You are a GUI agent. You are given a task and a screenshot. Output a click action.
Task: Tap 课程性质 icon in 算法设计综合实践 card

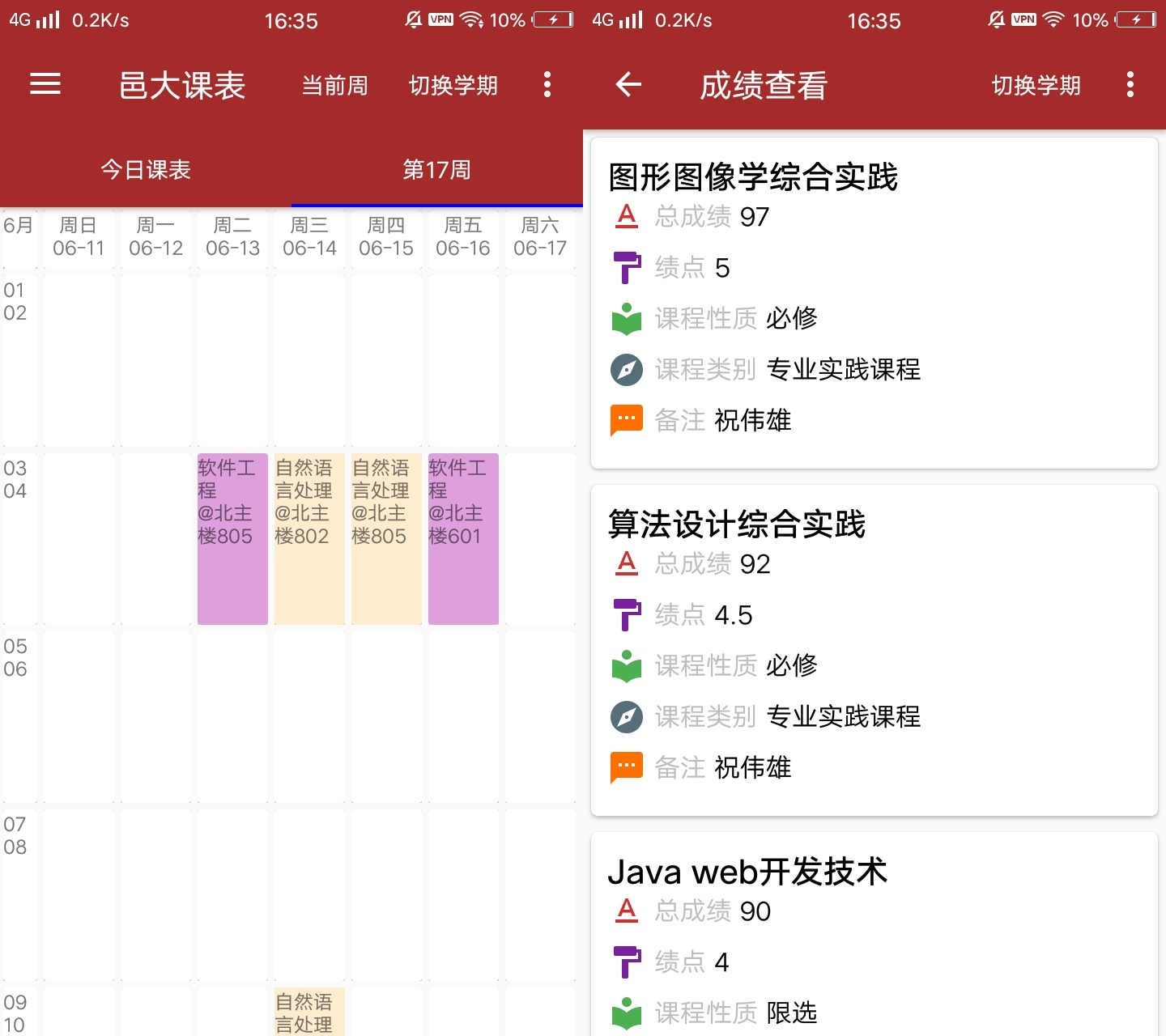tap(627, 665)
